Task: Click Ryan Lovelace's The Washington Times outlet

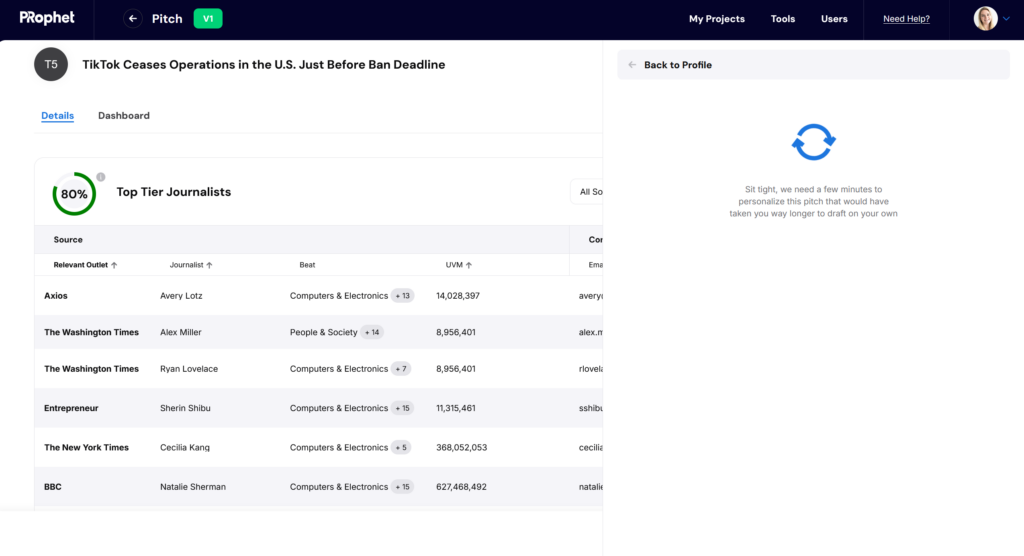Action: point(91,368)
